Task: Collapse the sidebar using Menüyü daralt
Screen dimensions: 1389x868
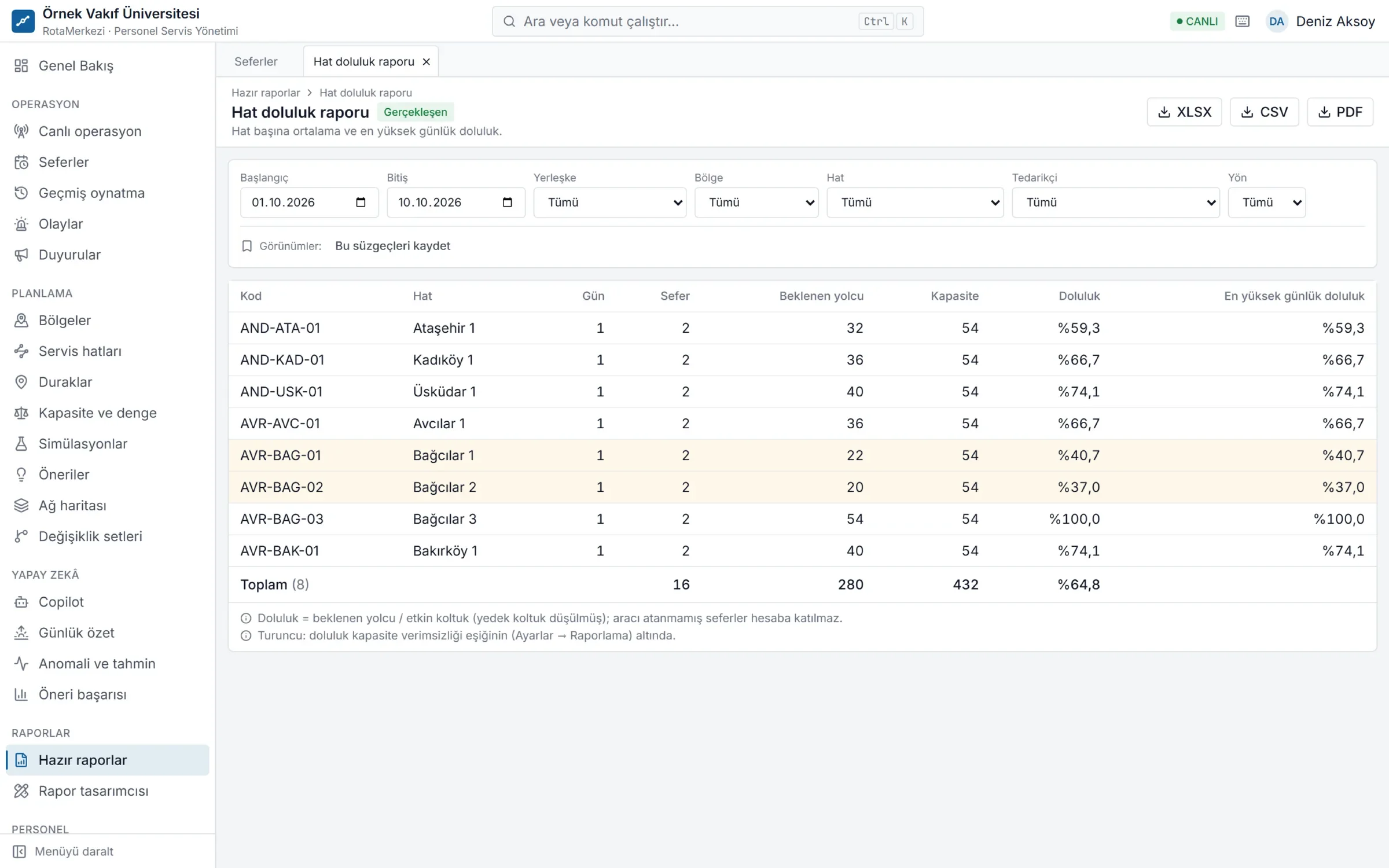Action: click(x=63, y=851)
